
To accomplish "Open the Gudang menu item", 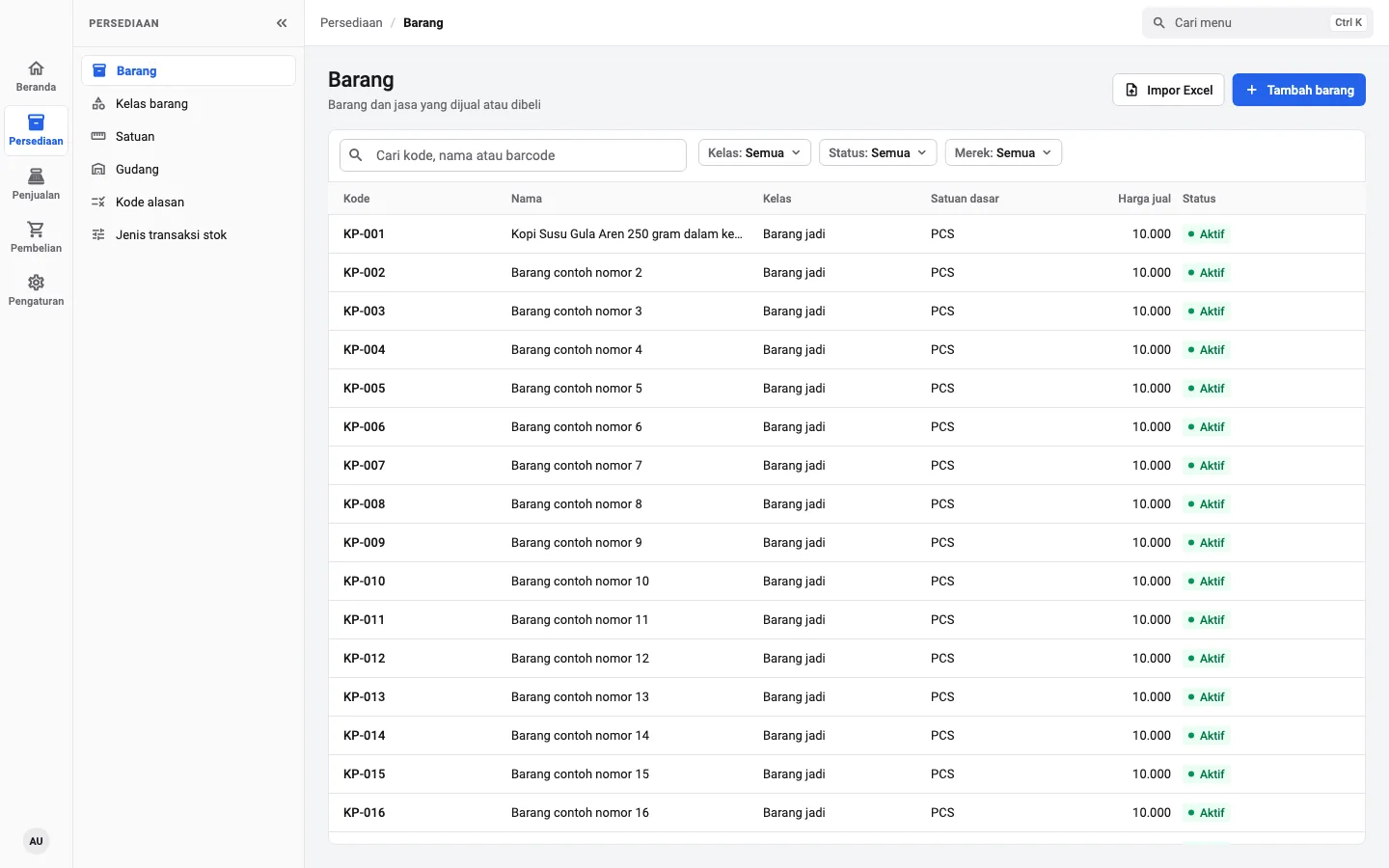I will coord(188,170).
